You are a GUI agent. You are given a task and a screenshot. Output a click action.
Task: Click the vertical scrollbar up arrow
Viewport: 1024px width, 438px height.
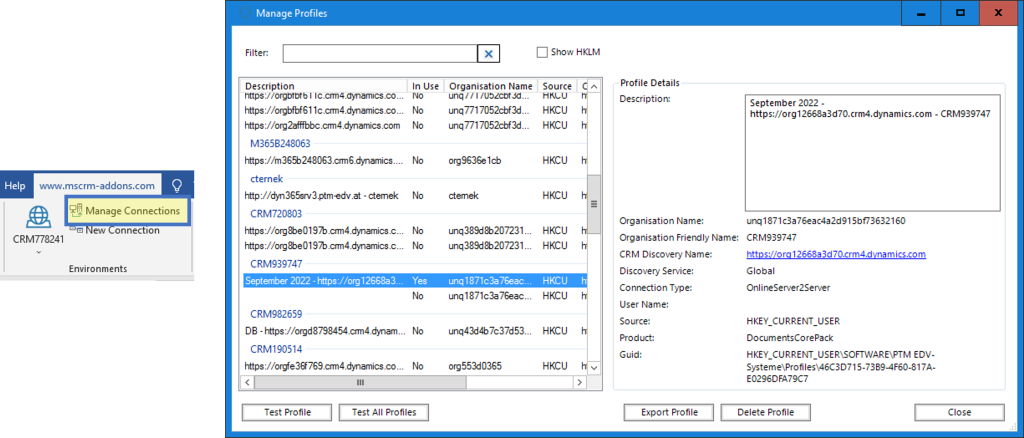point(594,86)
